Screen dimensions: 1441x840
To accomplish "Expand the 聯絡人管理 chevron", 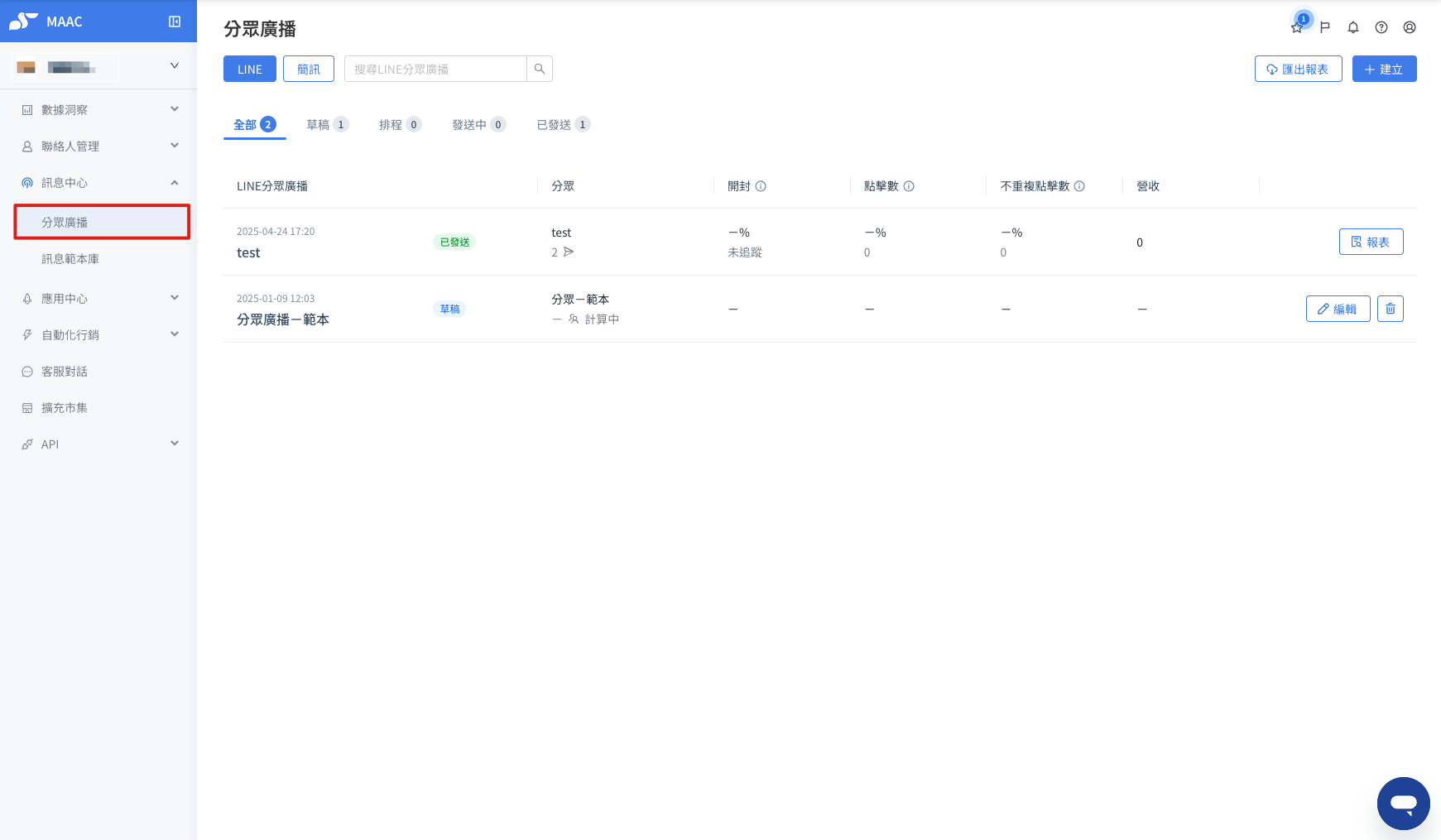I will (x=175, y=146).
